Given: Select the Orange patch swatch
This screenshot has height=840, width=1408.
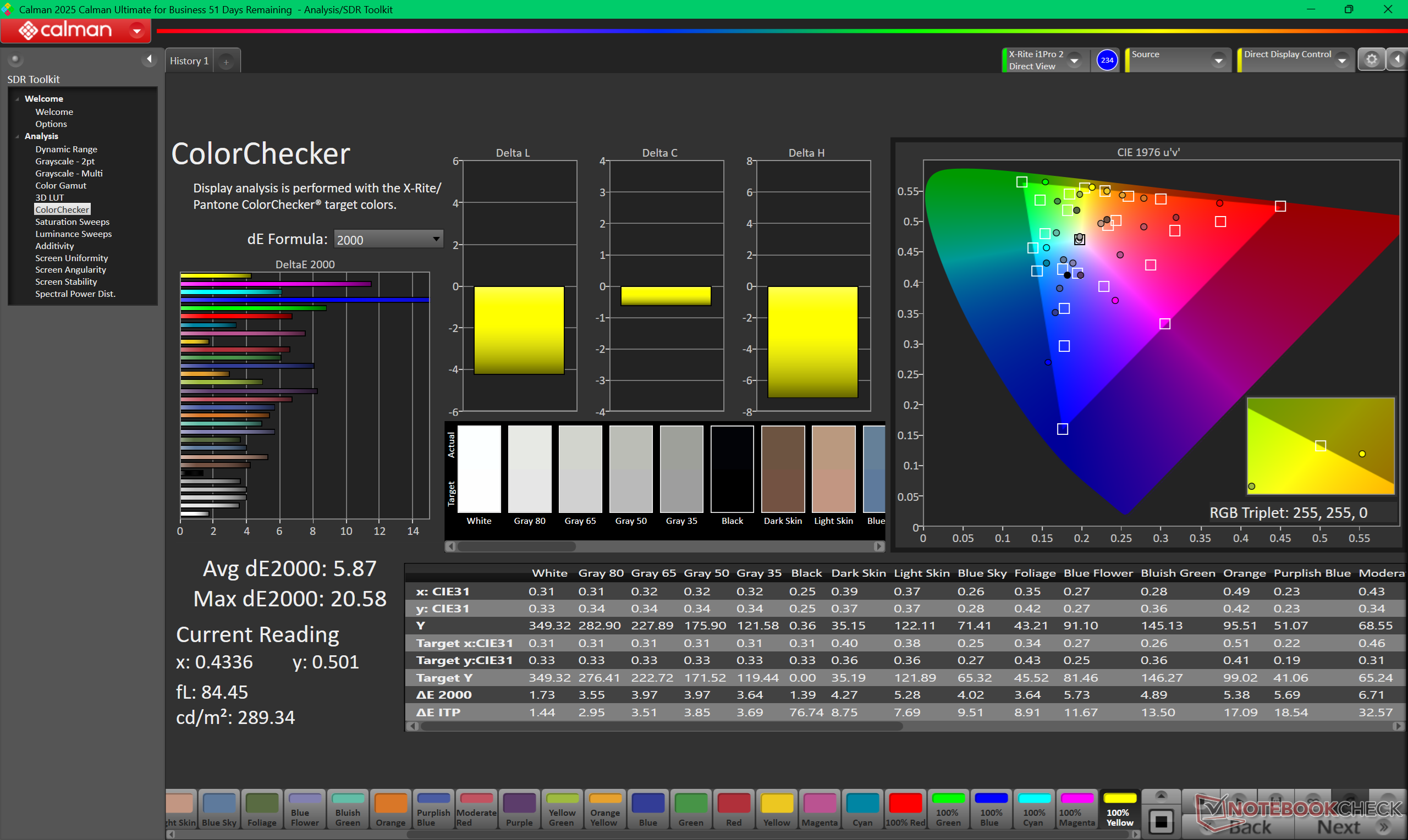Looking at the screenshot, I should click(390, 809).
